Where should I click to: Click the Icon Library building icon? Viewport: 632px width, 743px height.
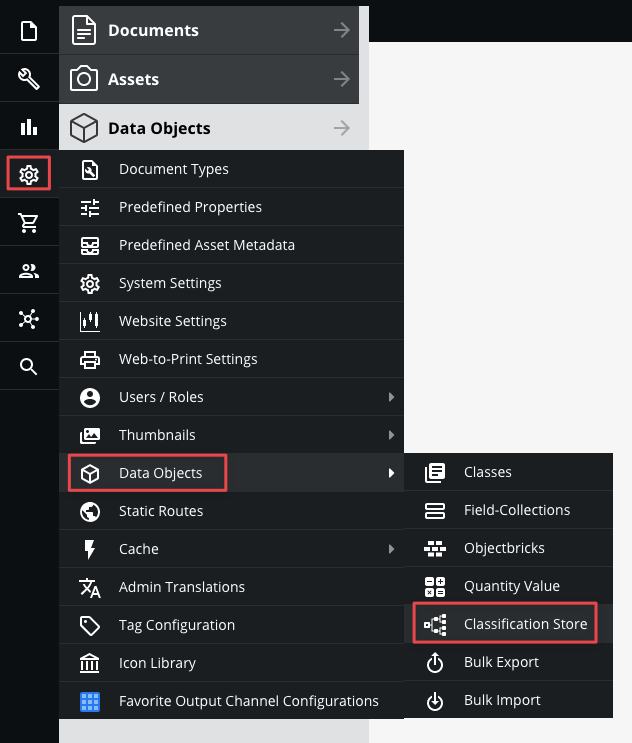(90, 663)
